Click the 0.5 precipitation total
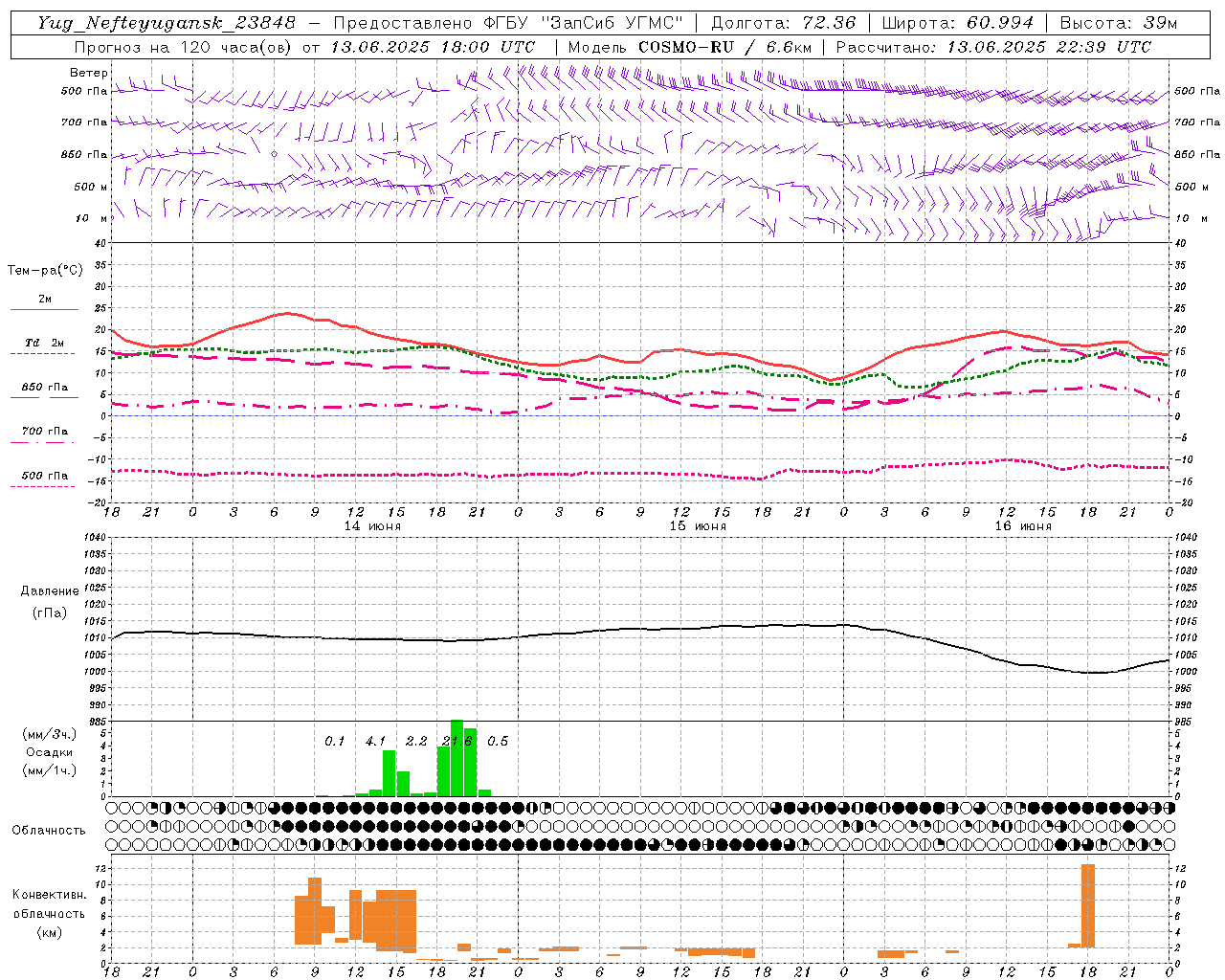 (498, 741)
